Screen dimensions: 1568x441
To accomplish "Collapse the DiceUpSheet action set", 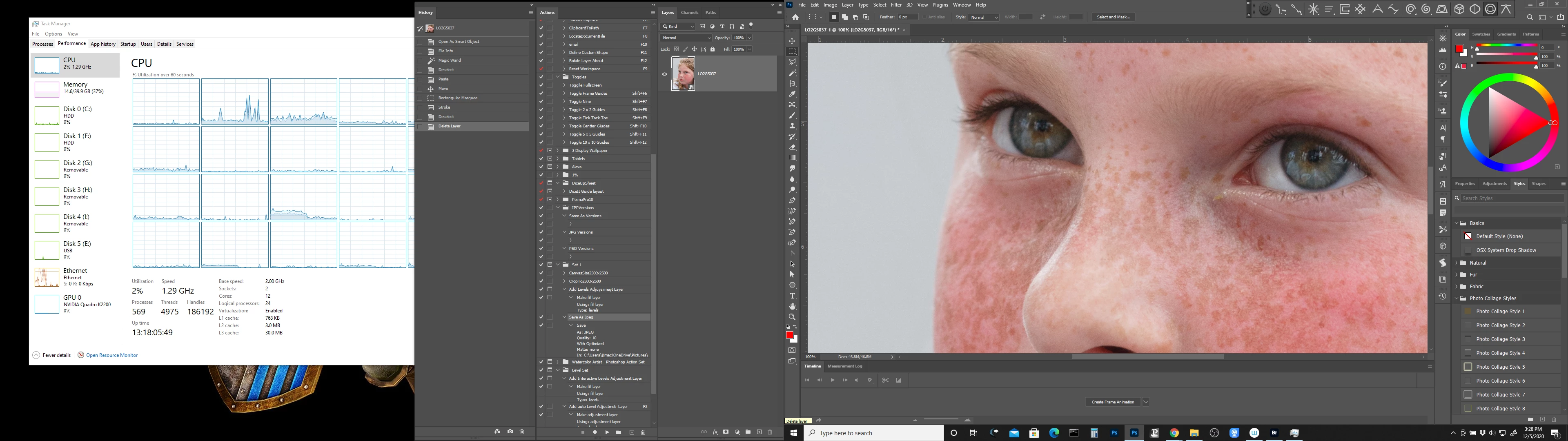I will 557,183.
